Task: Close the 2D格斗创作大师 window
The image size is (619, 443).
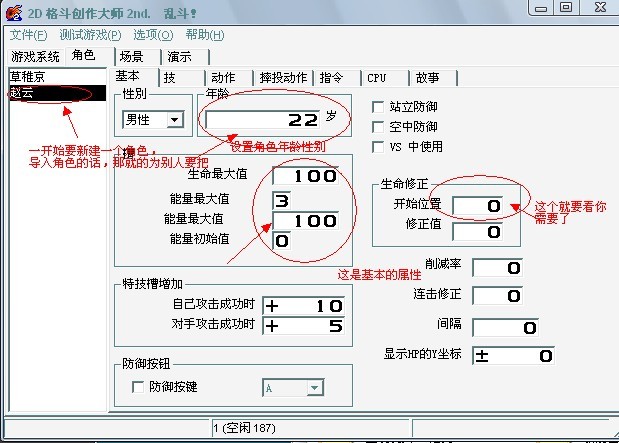Action: click(600, 8)
